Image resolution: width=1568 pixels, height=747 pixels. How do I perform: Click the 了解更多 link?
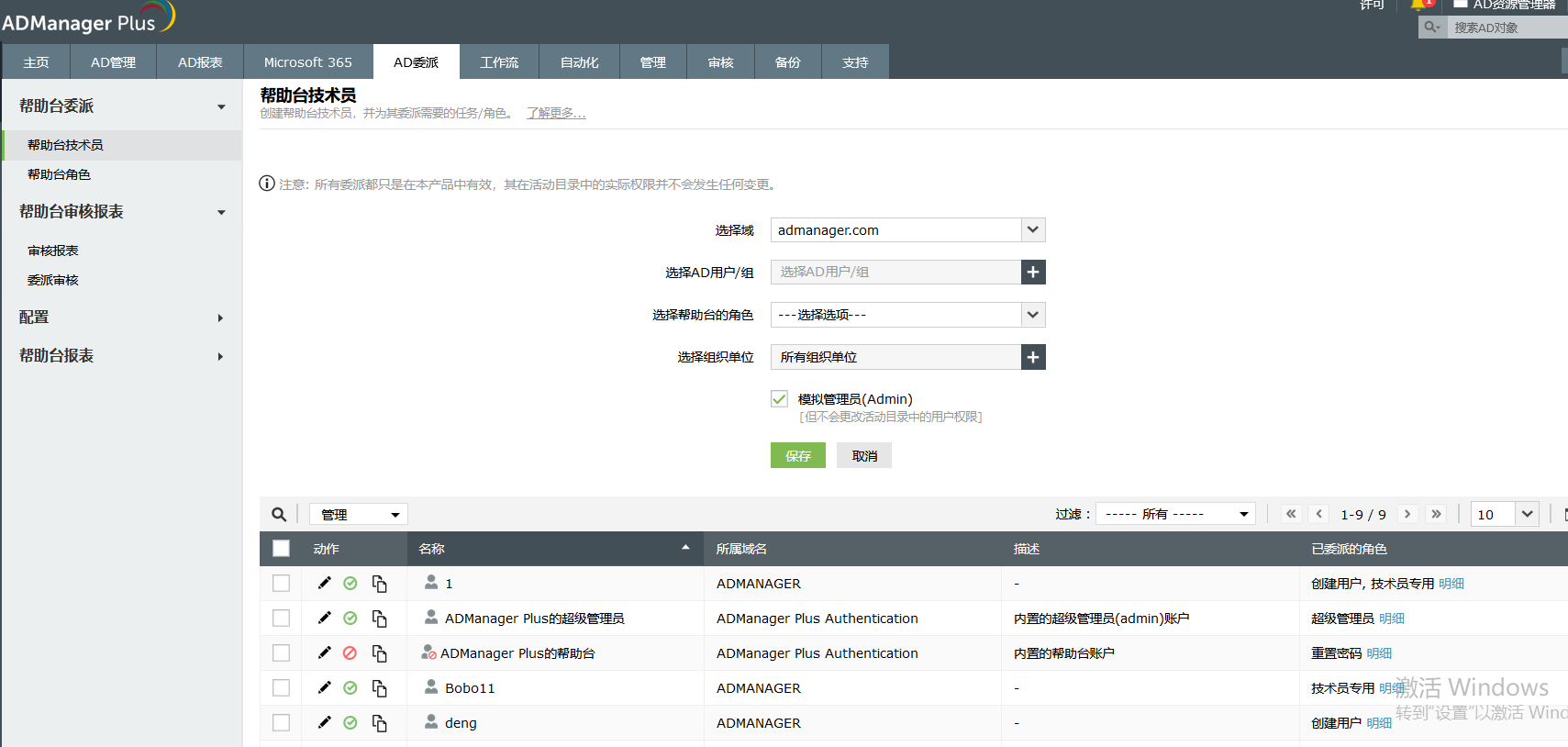(556, 114)
